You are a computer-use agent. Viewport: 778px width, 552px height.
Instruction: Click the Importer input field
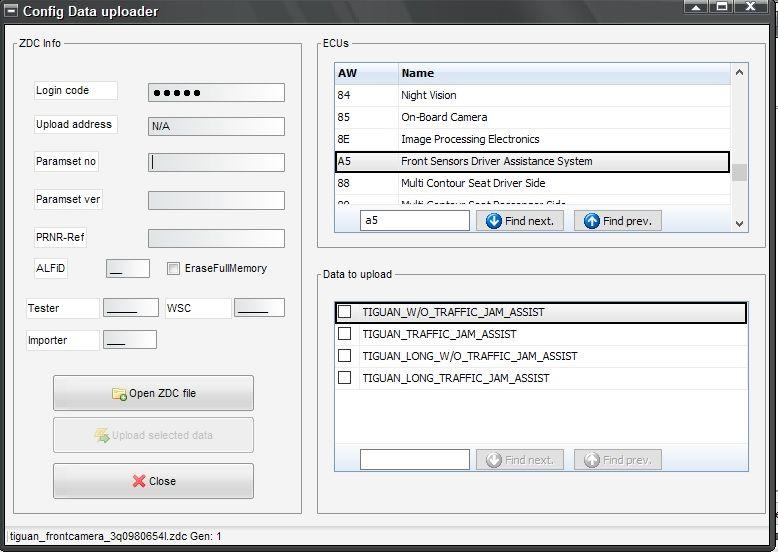[130, 340]
